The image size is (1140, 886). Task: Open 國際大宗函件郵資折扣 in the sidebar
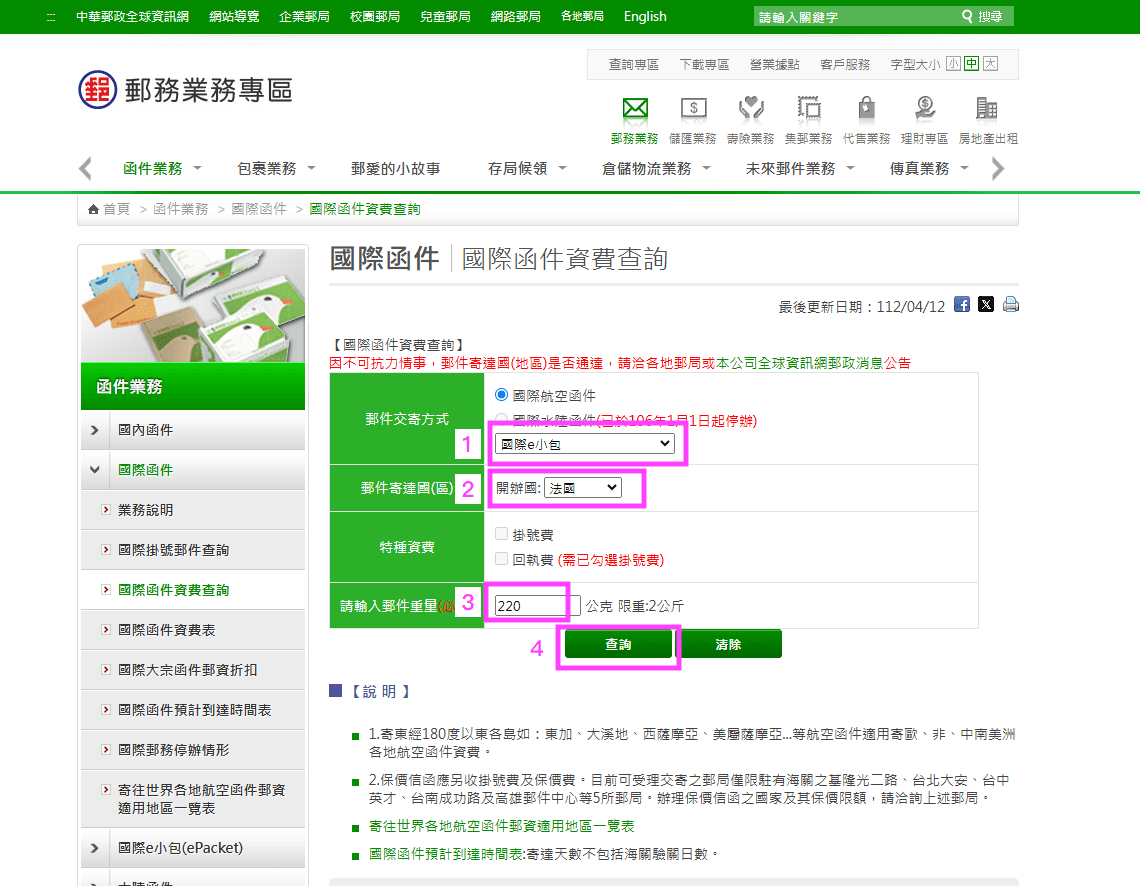pyautogui.click(x=187, y=670)
